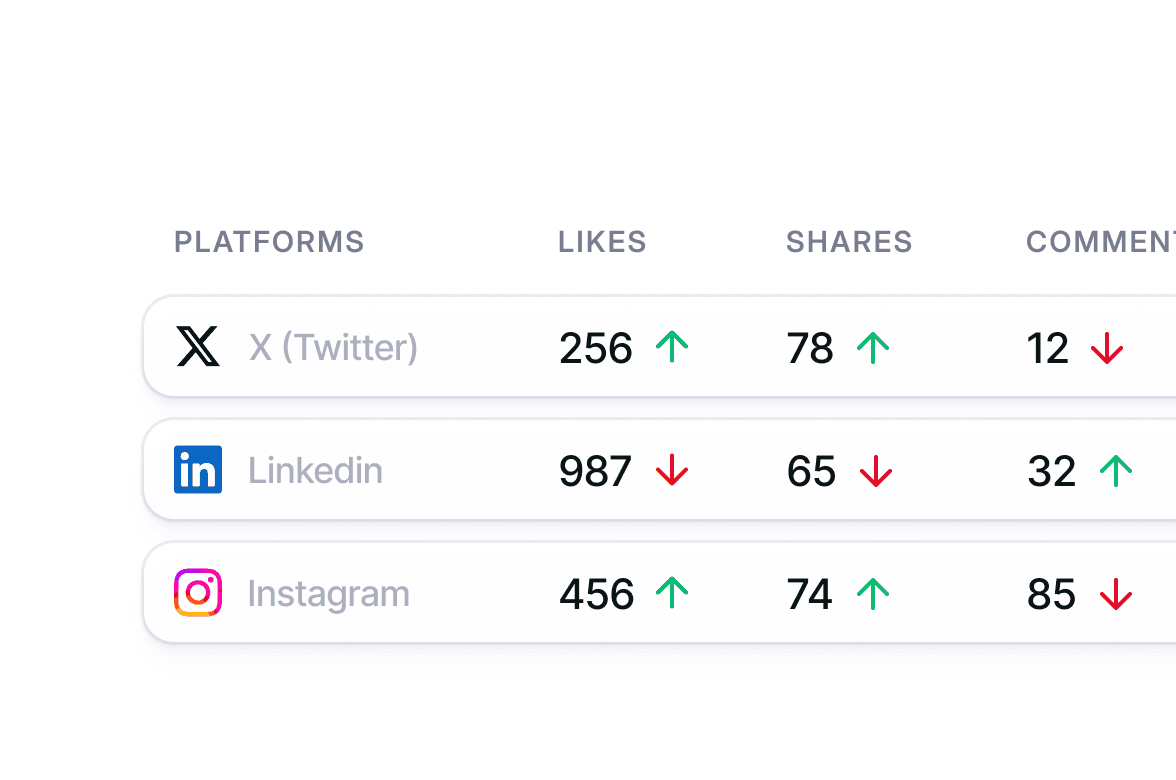Click red down arrow beside 85 comments

pos(1115,593)
